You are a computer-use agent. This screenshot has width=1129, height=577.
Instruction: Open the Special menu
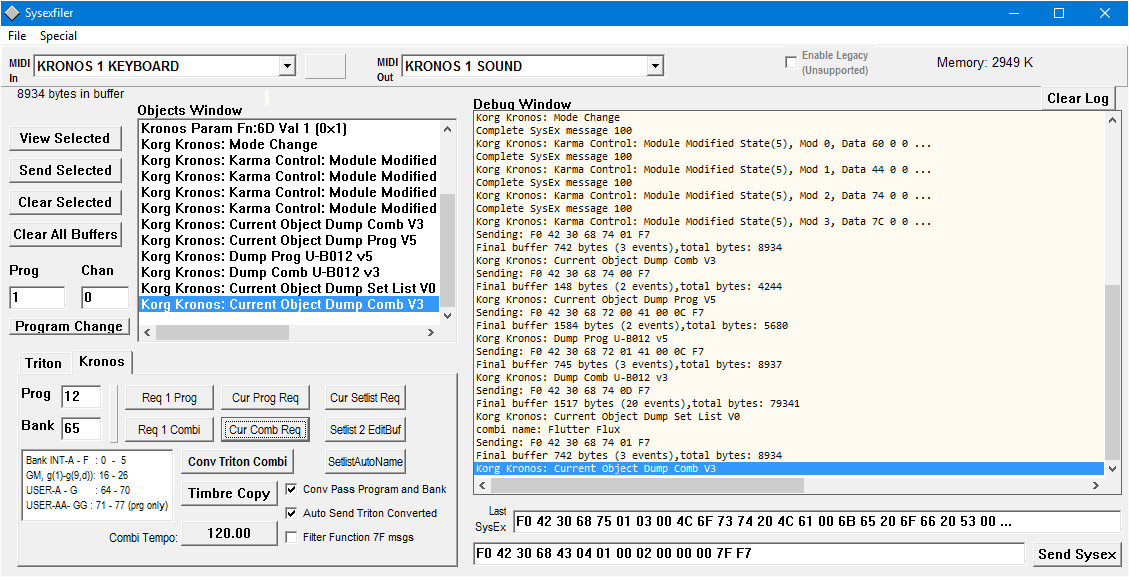pos(58,36)
